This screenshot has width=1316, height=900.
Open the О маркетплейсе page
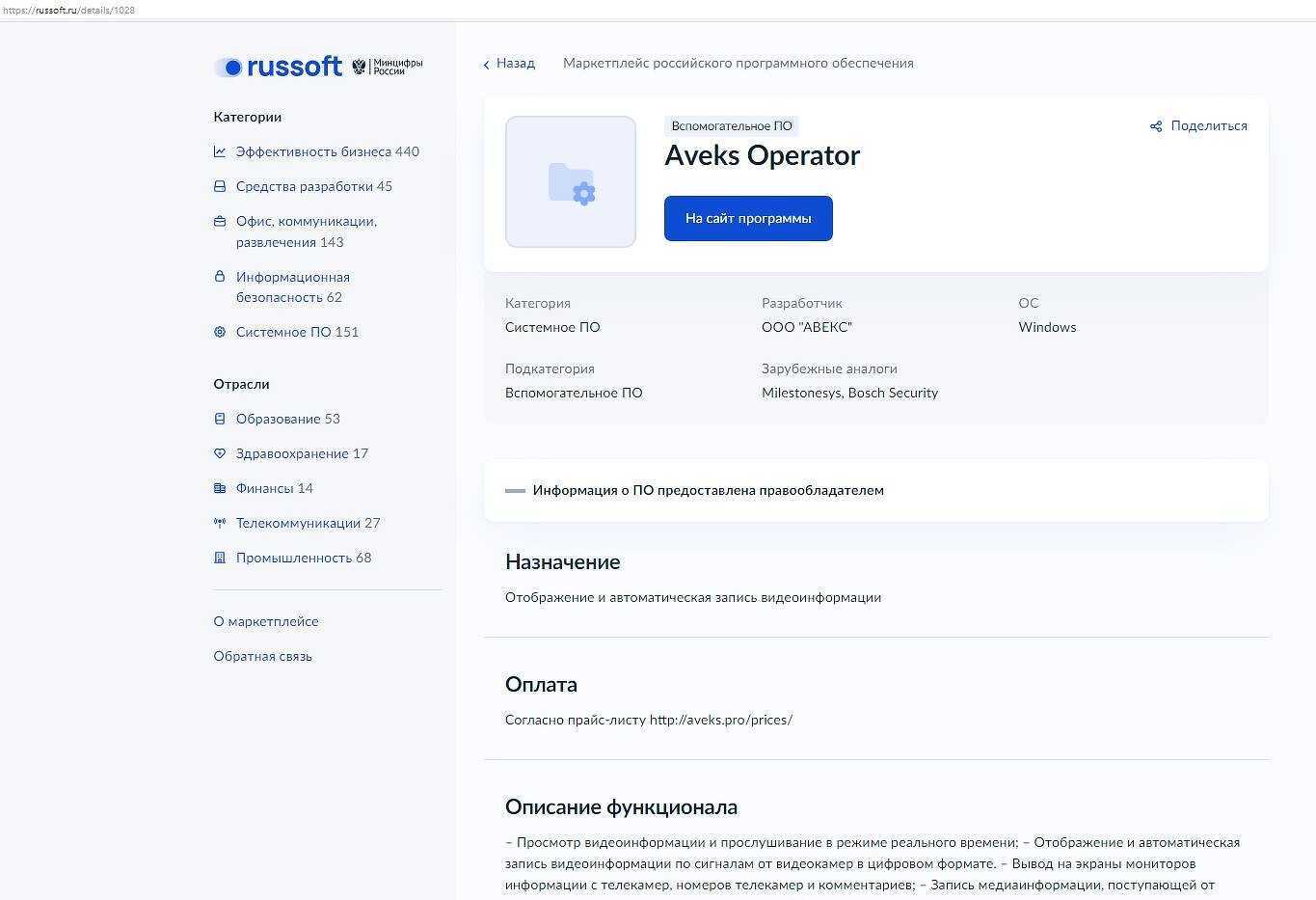[266, 621]
